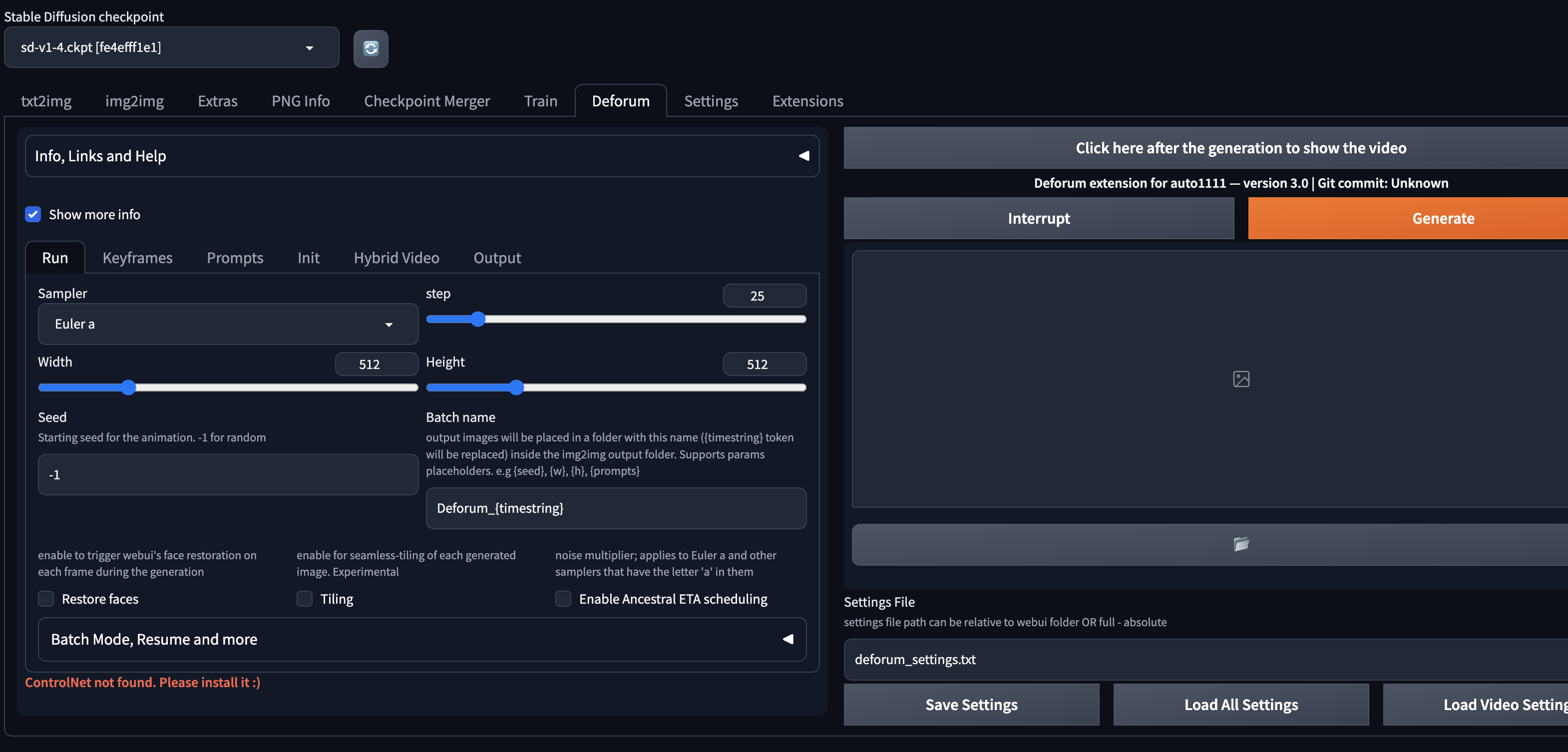Viewport: 1568px width, 752px height.
Task: Enable the Tiling checkbox
Action: pyautogui.click(x=304, y=599)
